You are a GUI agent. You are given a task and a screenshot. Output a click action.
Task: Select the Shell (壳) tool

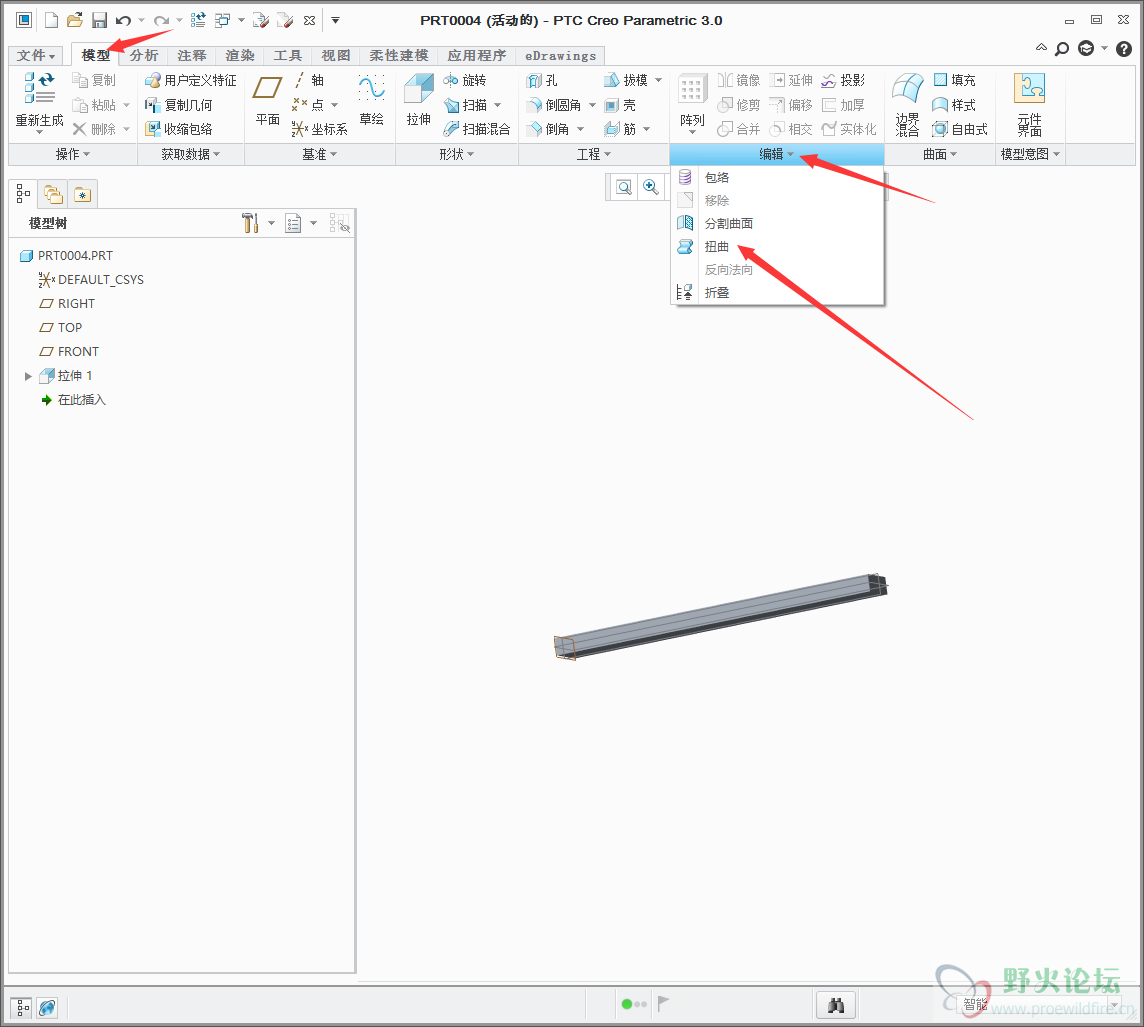[x=620, y=105]
